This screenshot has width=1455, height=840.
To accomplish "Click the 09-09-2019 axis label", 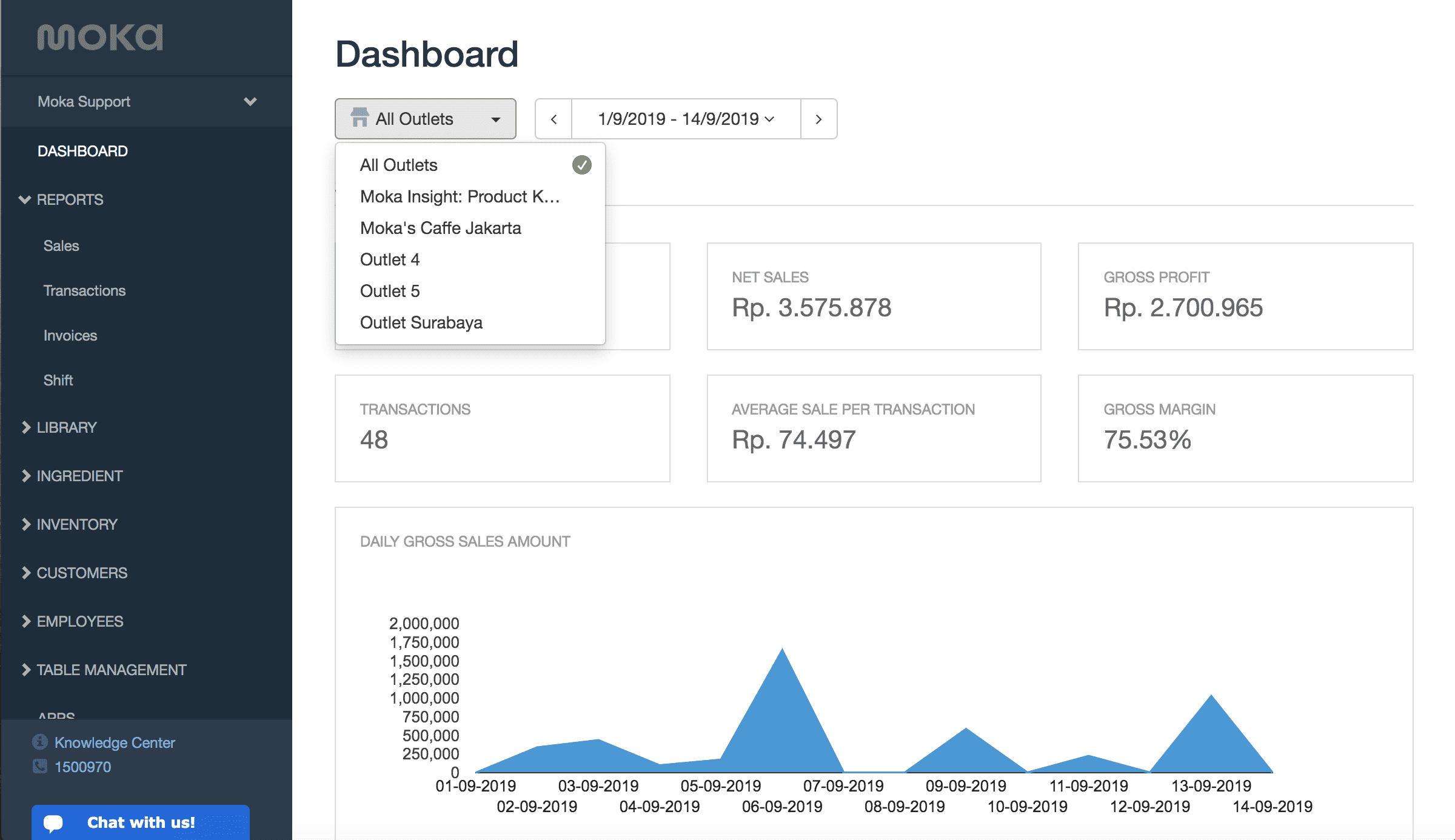I will [x=966, y=786].
